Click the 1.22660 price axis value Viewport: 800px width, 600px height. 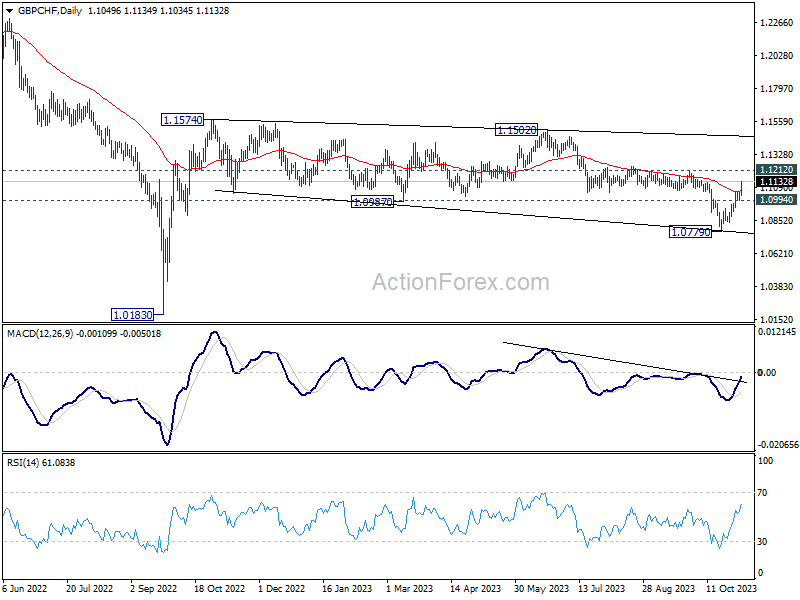tap(777, 22)
